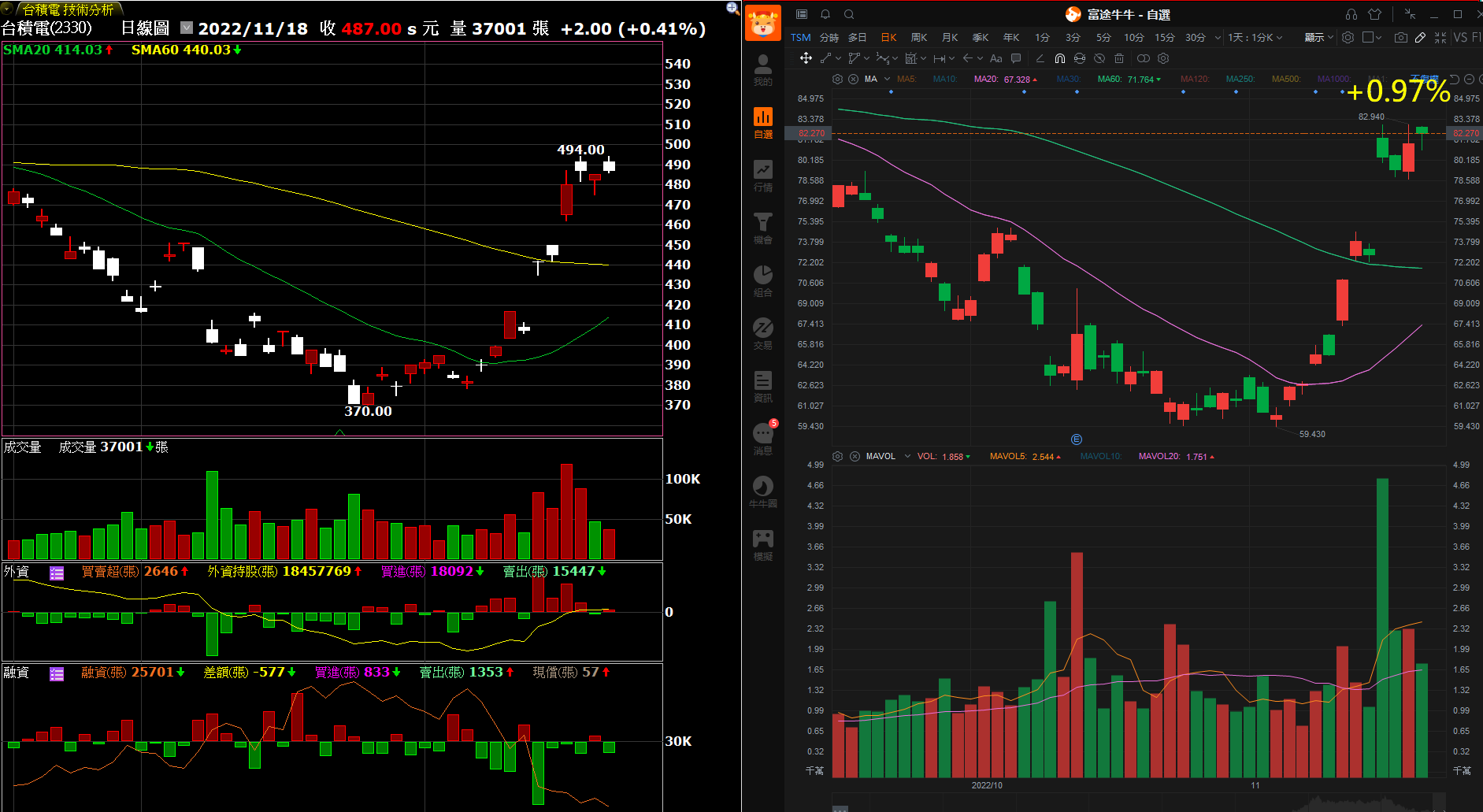Screen dimensions: 1483x812
Task: Switch to 多日 chart tab
Action: [x=858, y=37]
